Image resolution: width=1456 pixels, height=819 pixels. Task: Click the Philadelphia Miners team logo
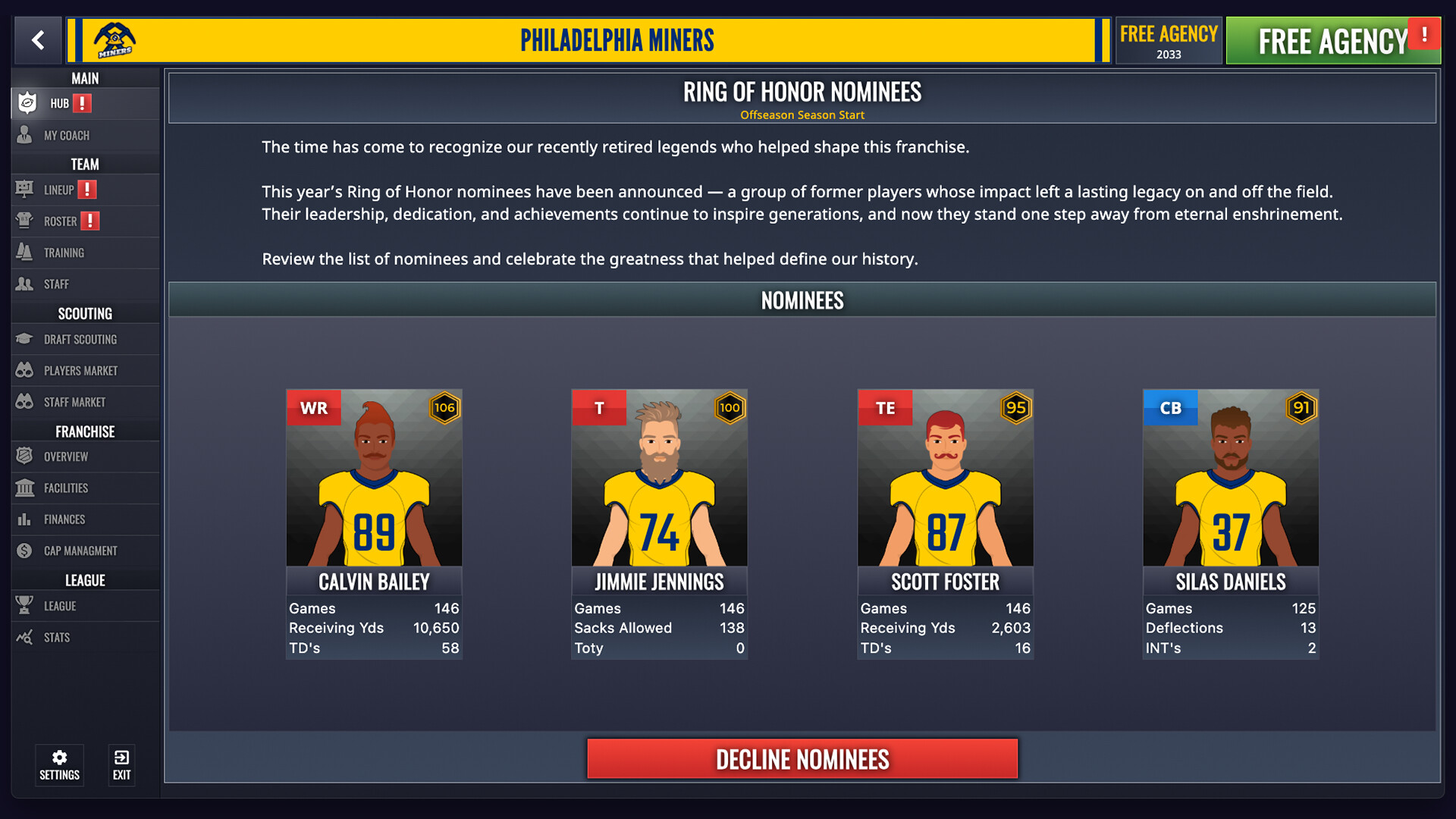pyautogui.click(x=115, y=40)
